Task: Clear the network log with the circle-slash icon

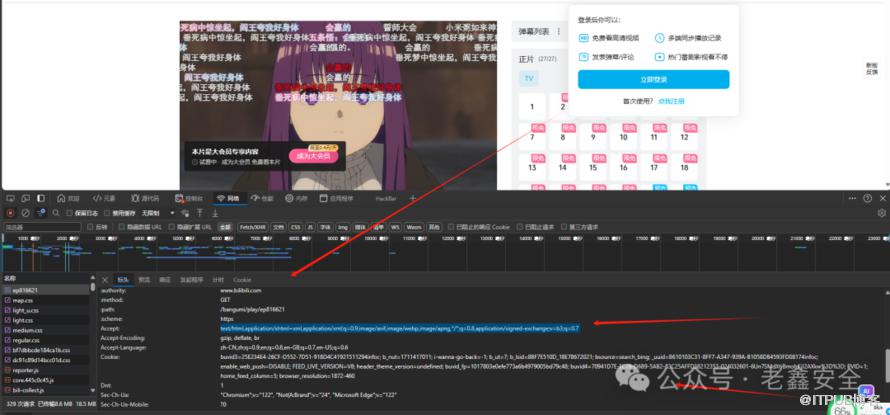Action: coord(26,213)
